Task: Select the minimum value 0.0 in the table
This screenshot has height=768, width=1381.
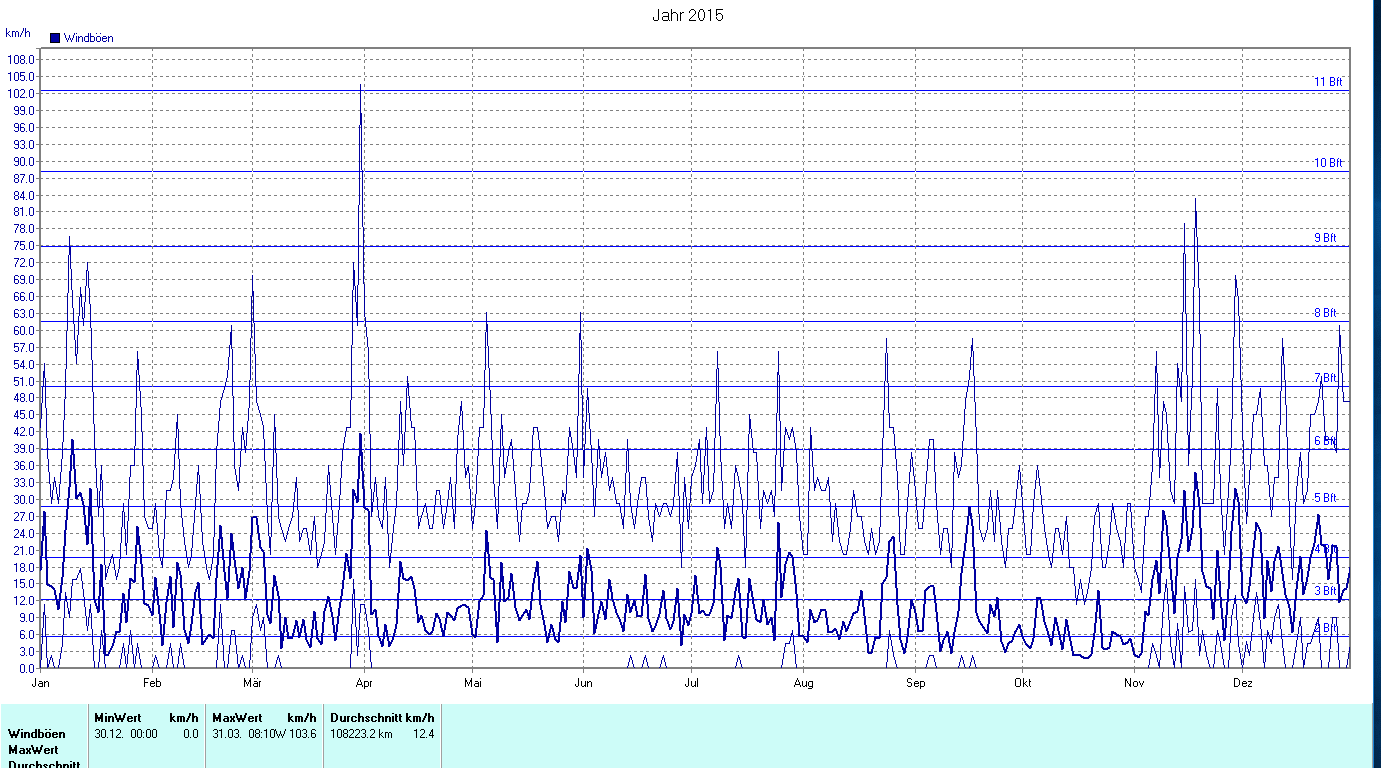Action: [190, 734]
